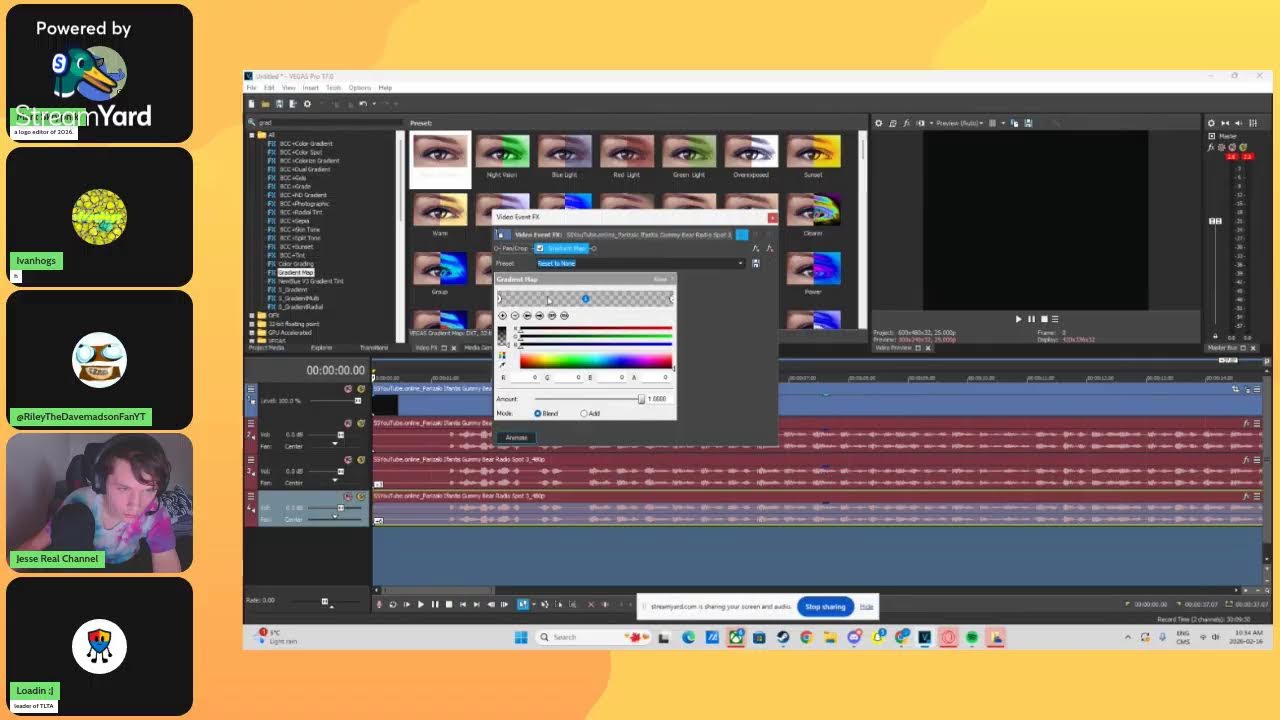Viewport: 1280px width, 720px height.
Task: Select the Overexposed preset thumbnail
Action: coord(751,151)
